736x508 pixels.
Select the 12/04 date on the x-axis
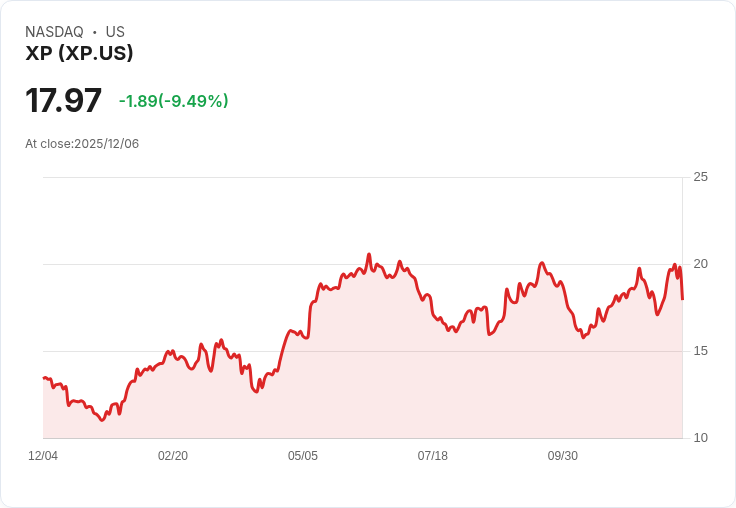(43, 456)
